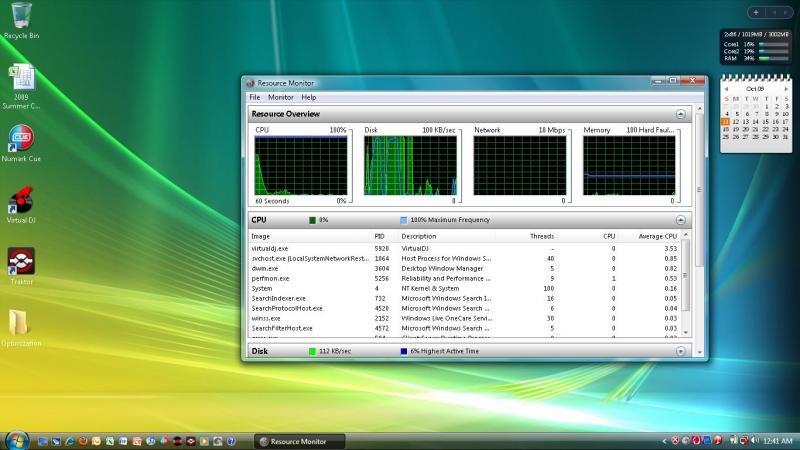Sort processes by Description column

point(447,236)
